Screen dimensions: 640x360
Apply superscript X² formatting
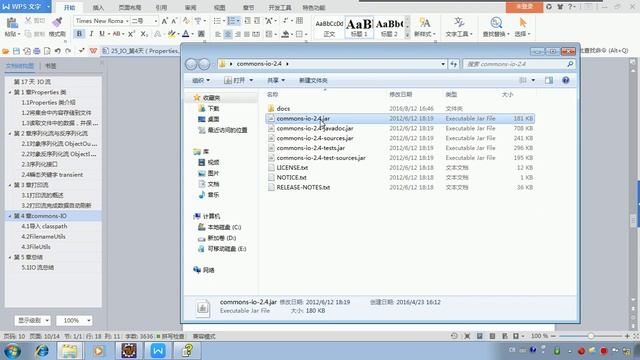click(x=131, y=34)
